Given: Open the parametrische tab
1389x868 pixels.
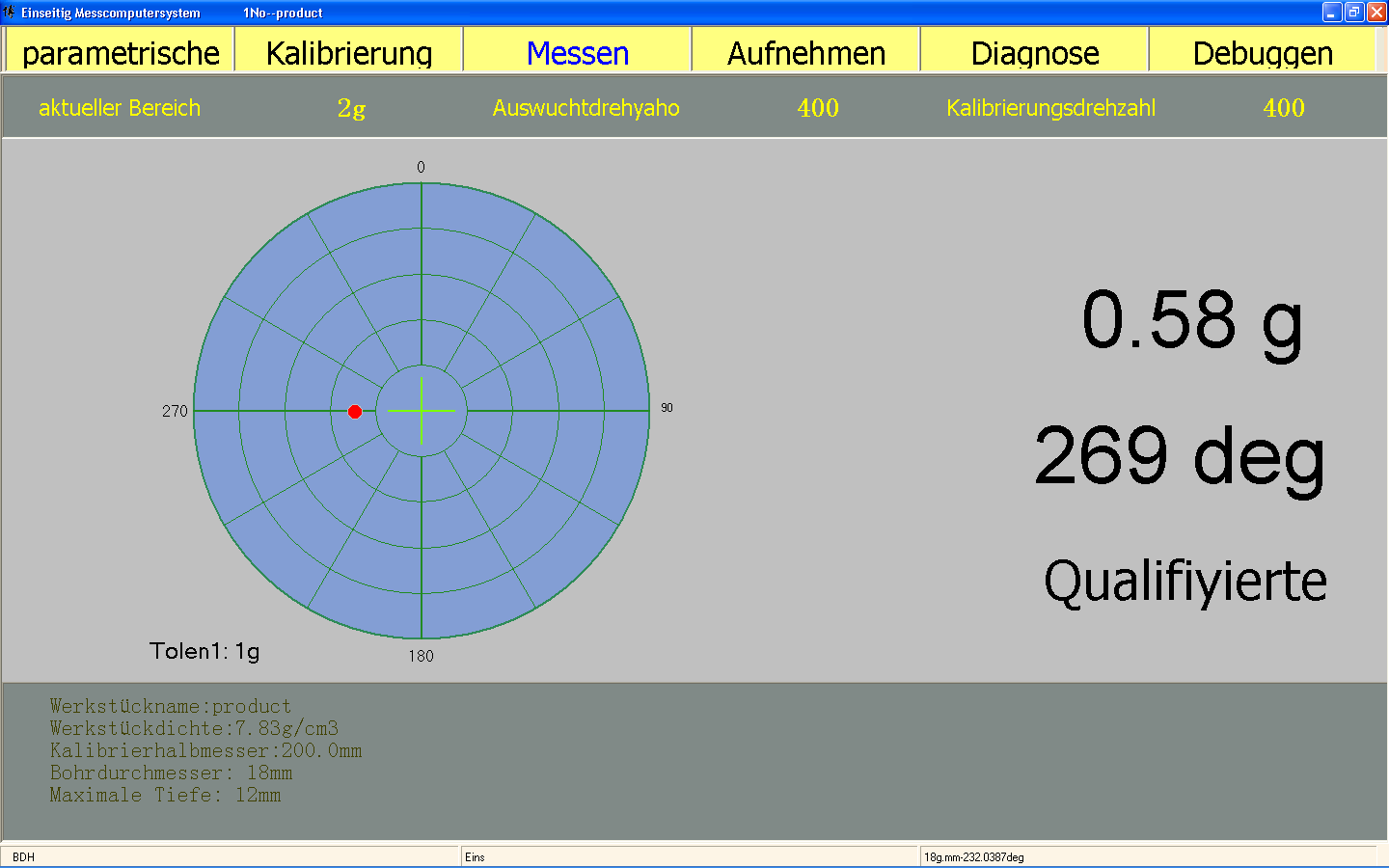Looking at the screenshot, I should pyautogui.click(x=120, y=52).
